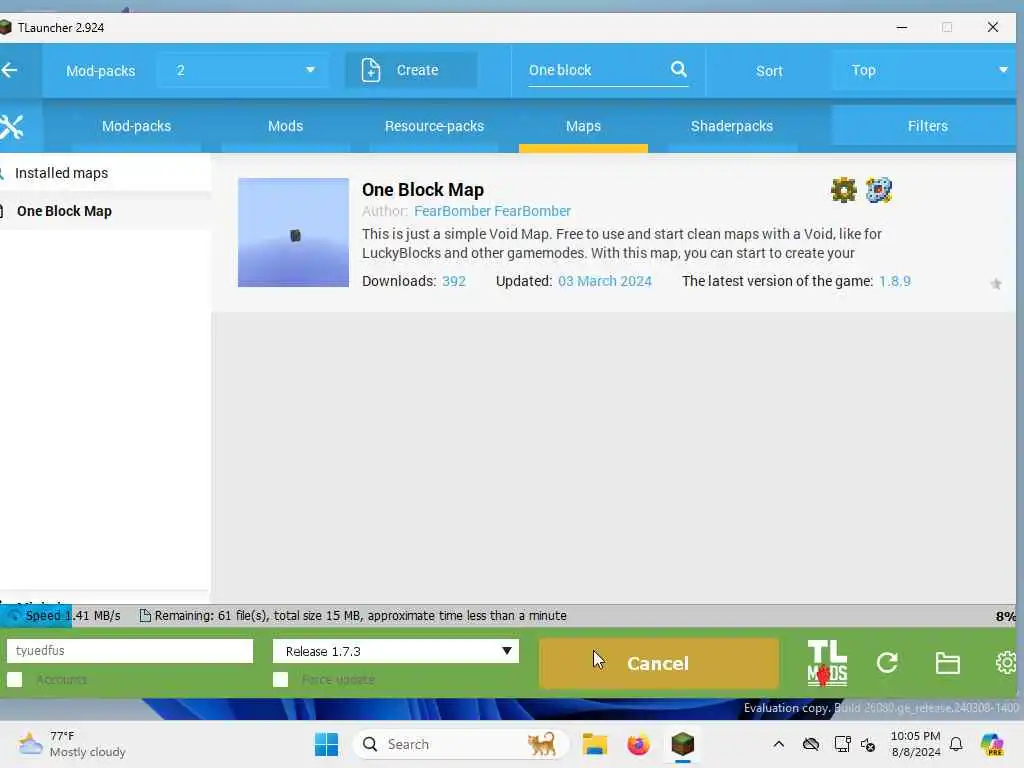Open the clock showing 10:05 PM
The image size is (1024, 768).
pos(916,744)
